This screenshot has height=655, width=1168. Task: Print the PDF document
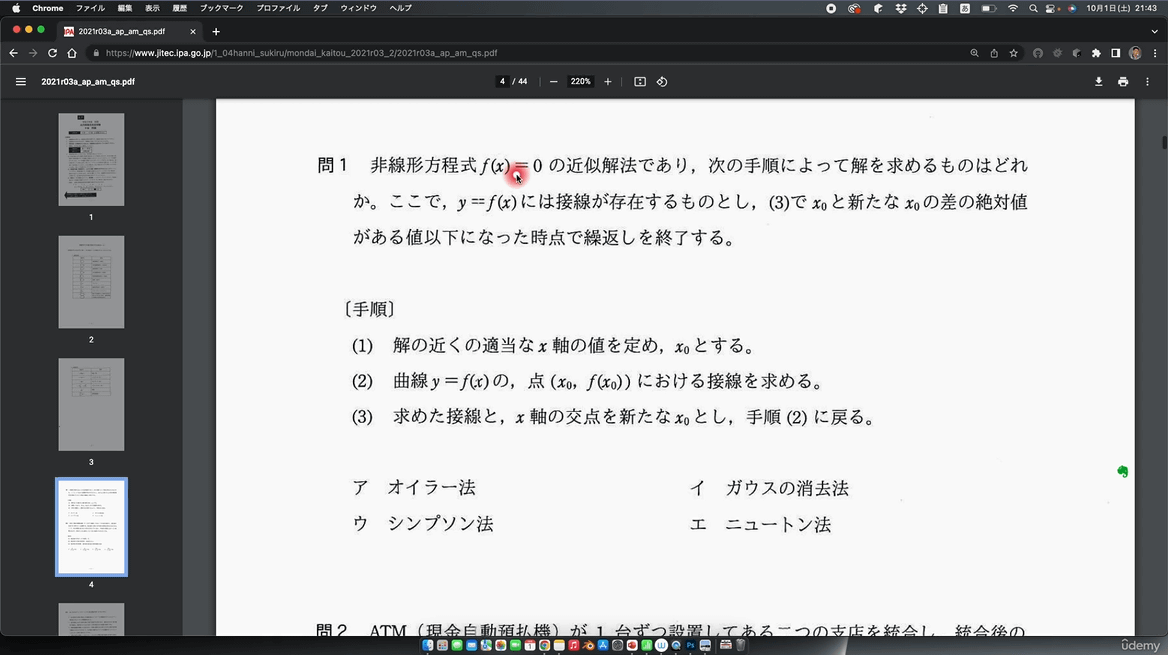point(1123,82)
